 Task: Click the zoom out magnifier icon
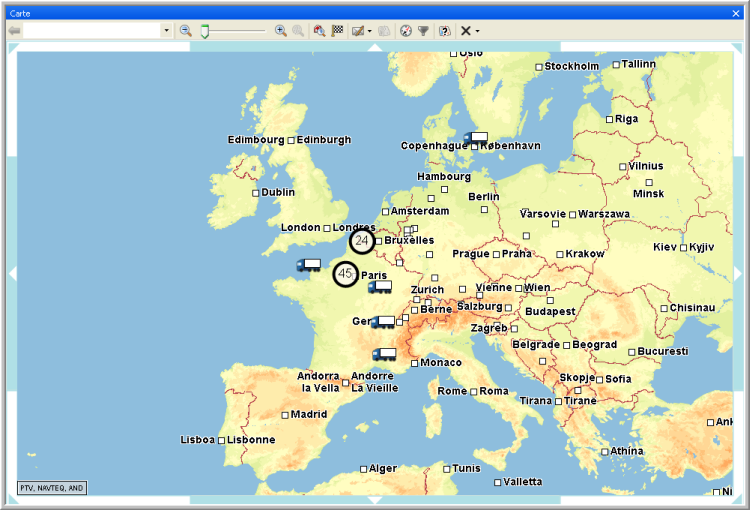pyautogui.click(x=186, y=31)
